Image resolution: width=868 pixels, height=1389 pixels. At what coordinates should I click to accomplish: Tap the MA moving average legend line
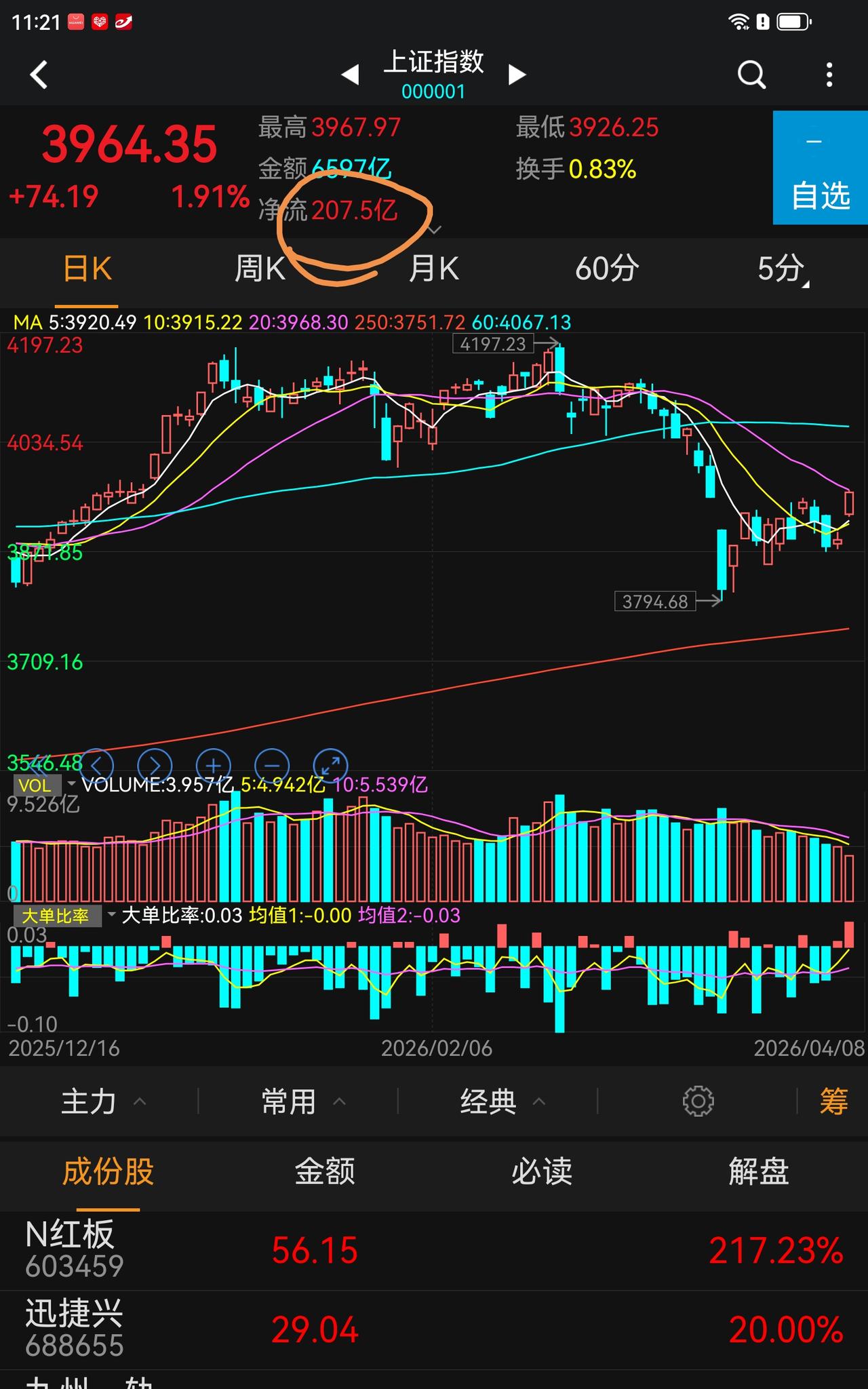[292, 322]
